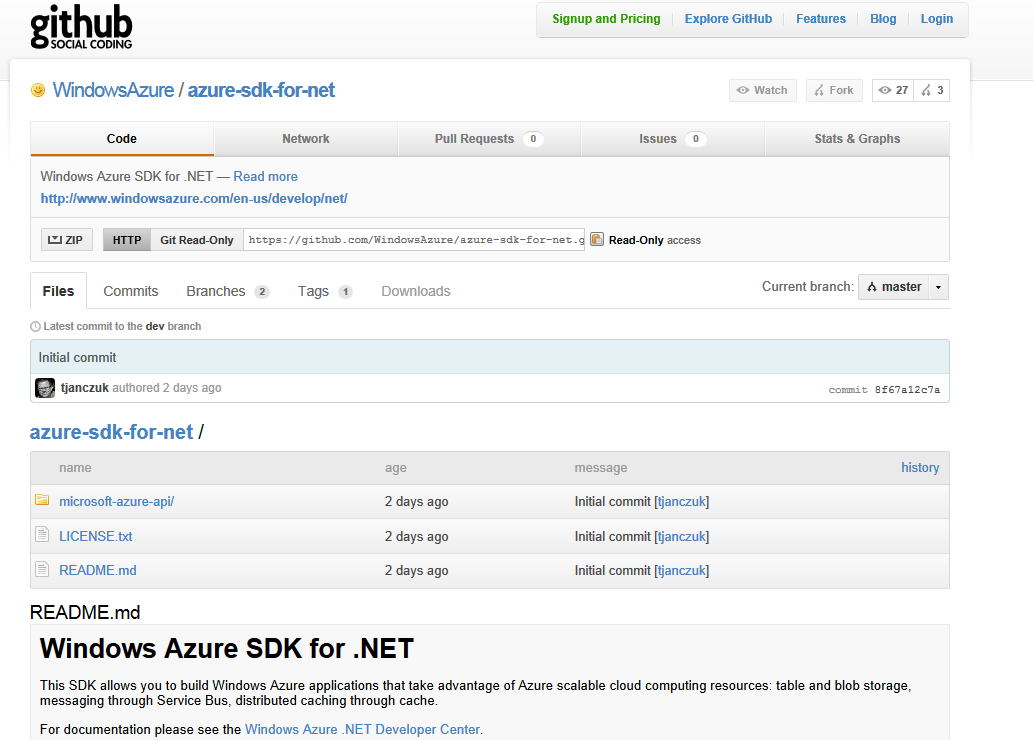Open the master branch dropdown
The image size is (1033, 740).
point(903,287)
